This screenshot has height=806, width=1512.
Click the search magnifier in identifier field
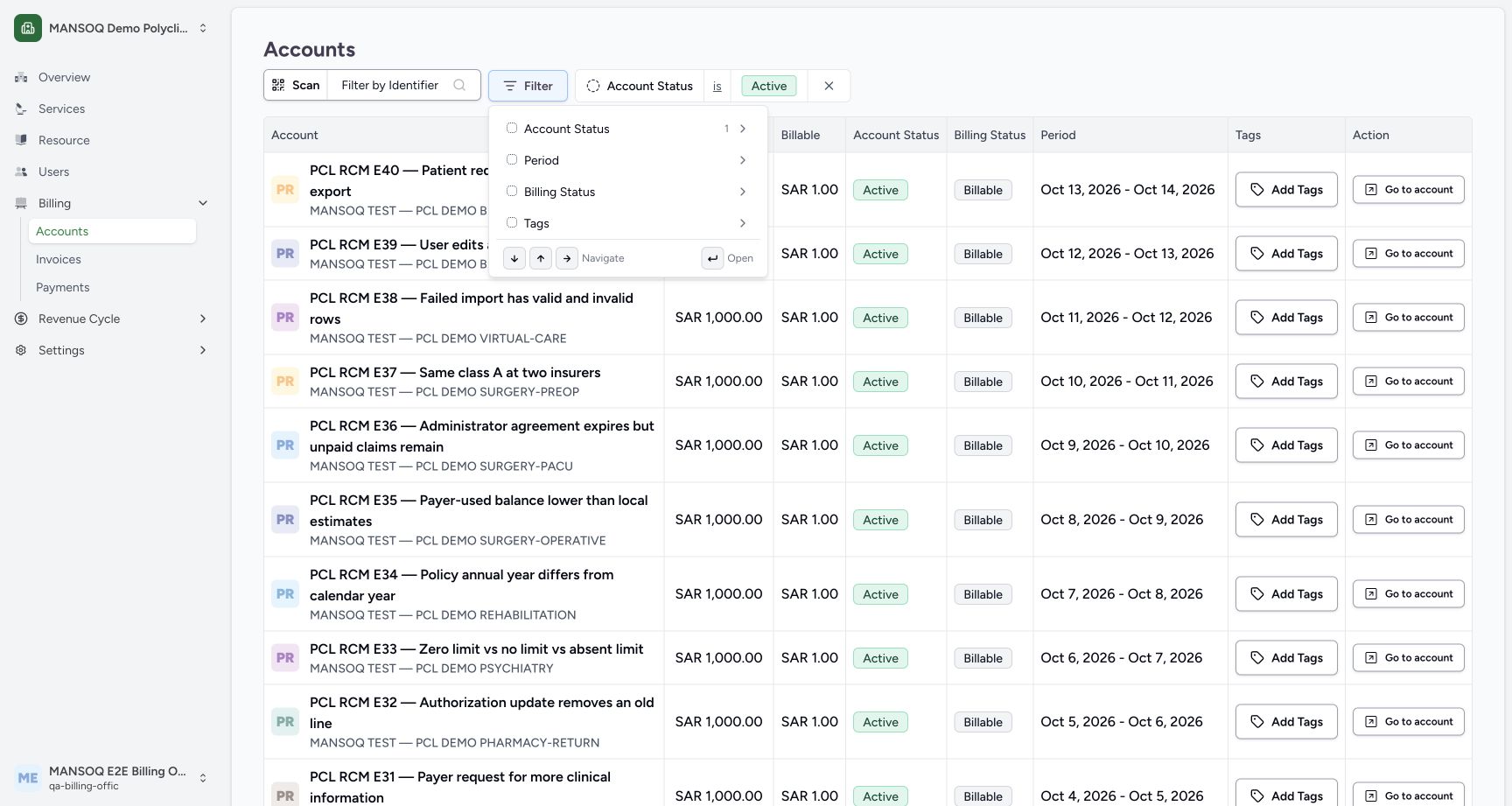click(459, 85)
